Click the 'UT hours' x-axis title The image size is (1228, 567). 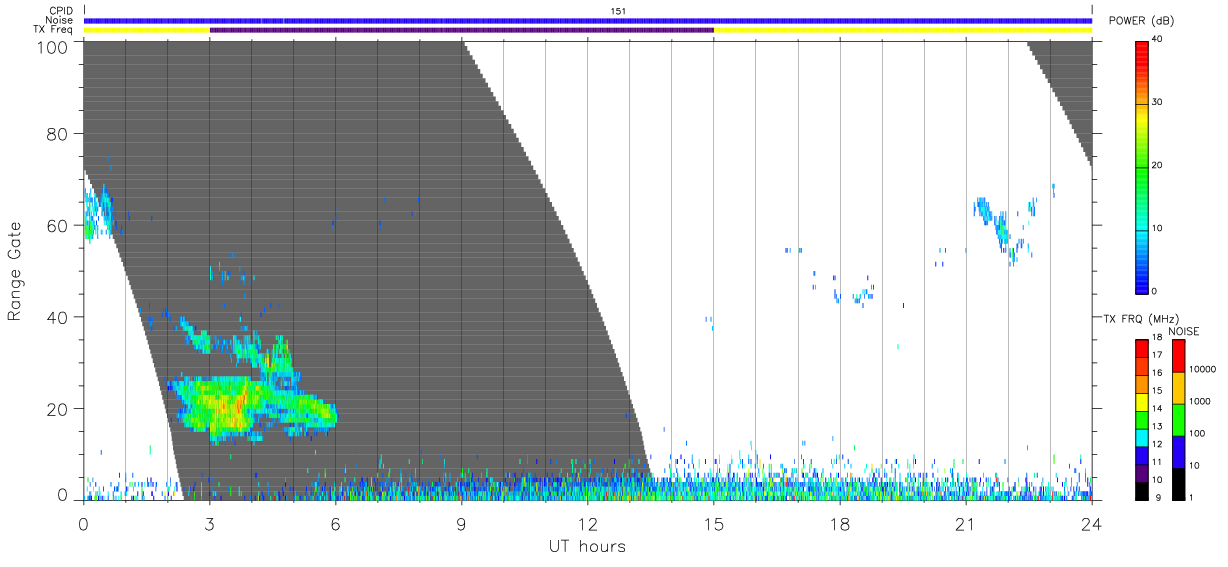(587, 546)
